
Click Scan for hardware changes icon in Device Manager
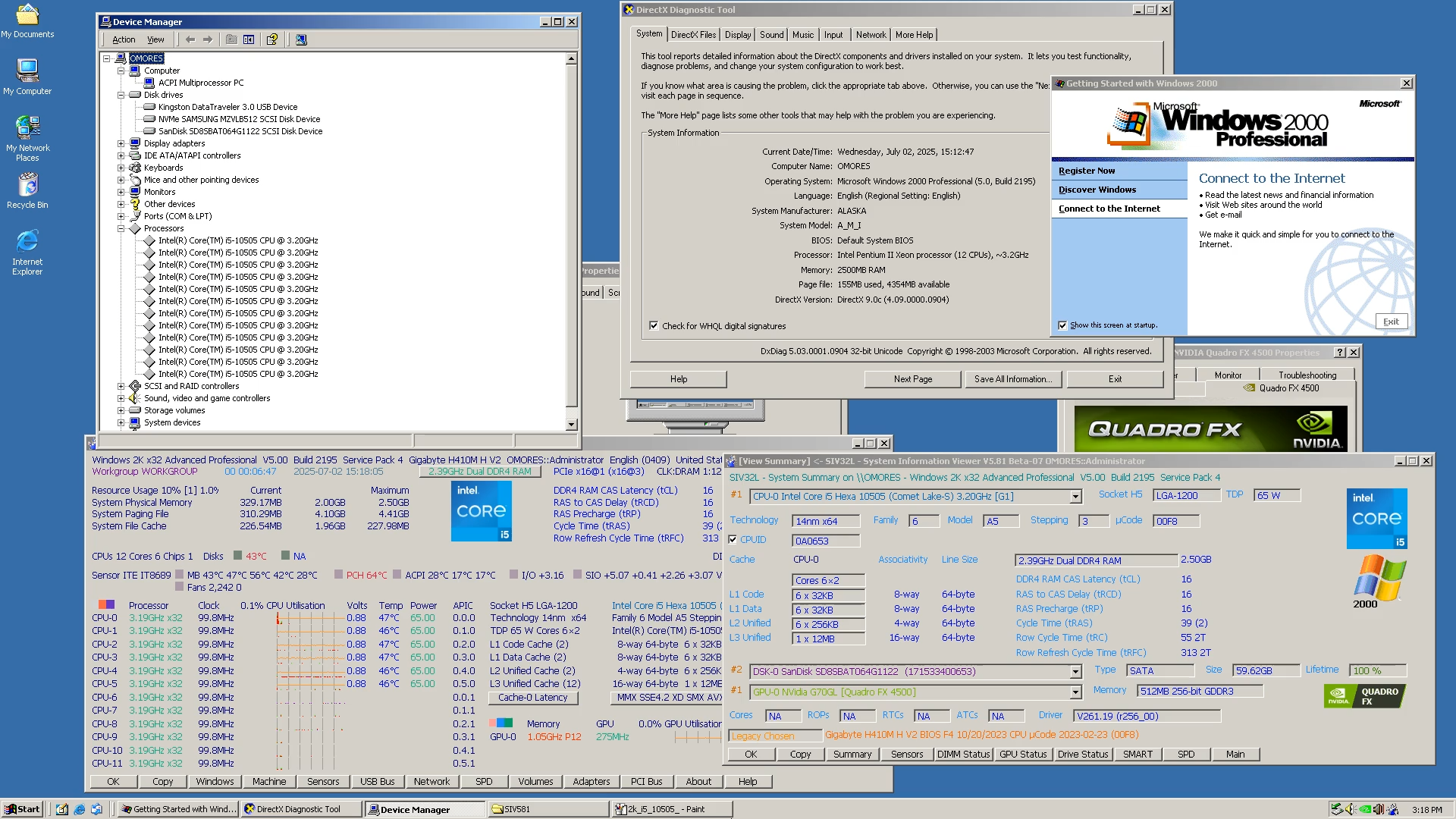(301, 39)
